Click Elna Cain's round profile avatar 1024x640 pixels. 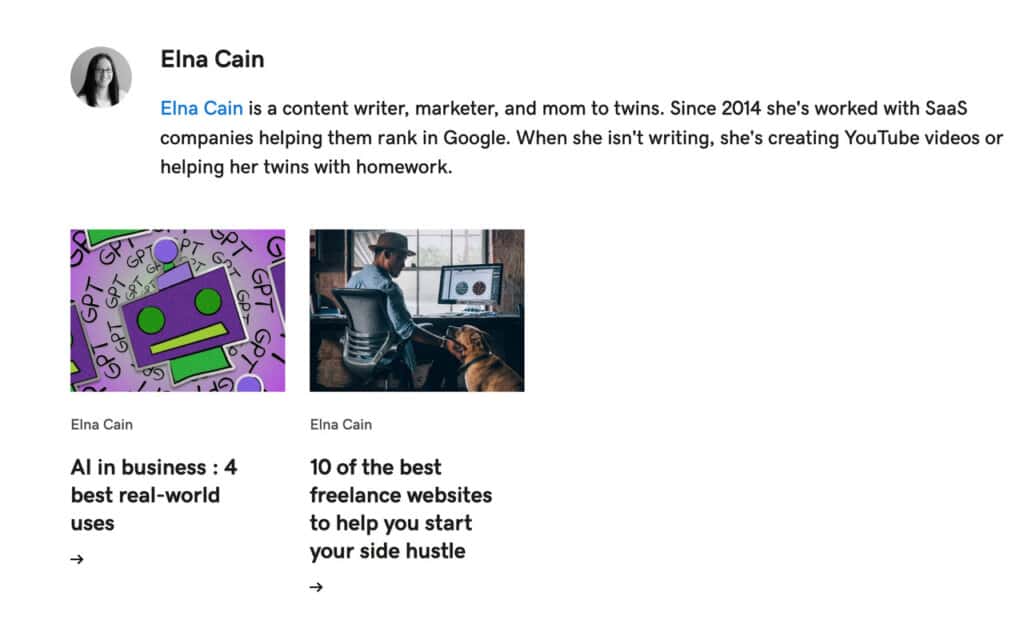point(101,77)
